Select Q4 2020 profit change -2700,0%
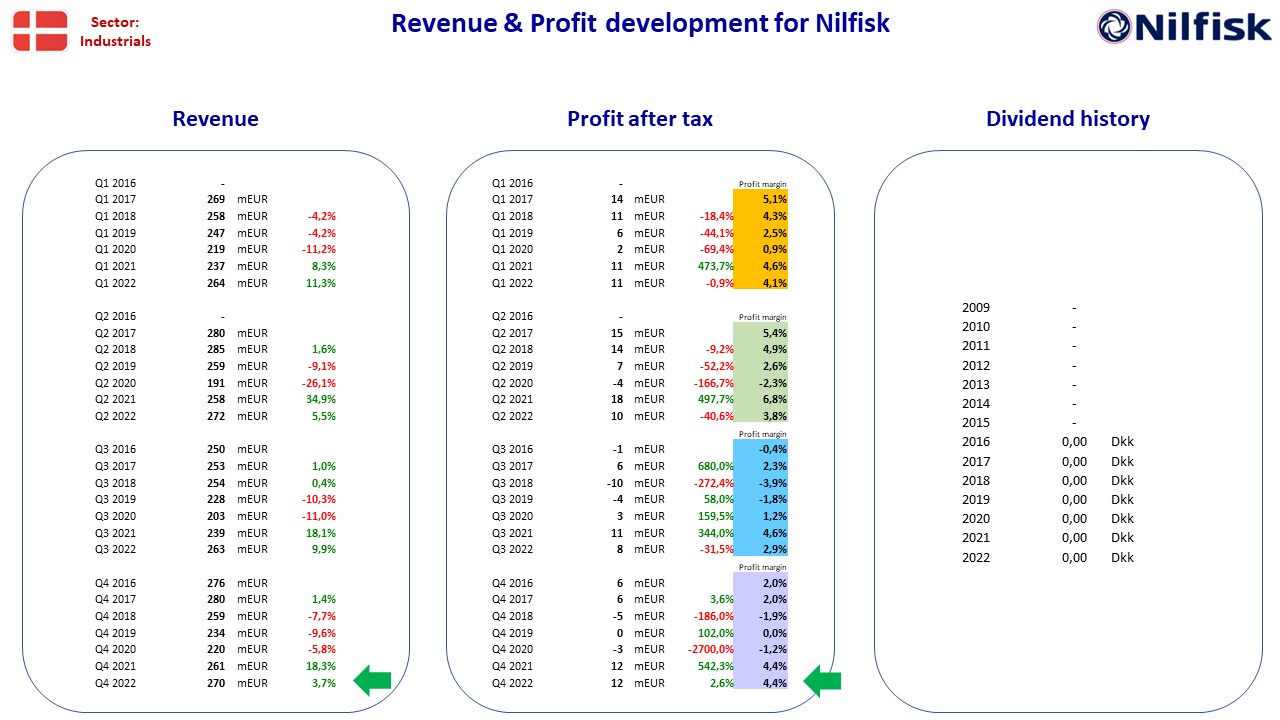The image size is (1280, 720). click(x=712, y=650)
